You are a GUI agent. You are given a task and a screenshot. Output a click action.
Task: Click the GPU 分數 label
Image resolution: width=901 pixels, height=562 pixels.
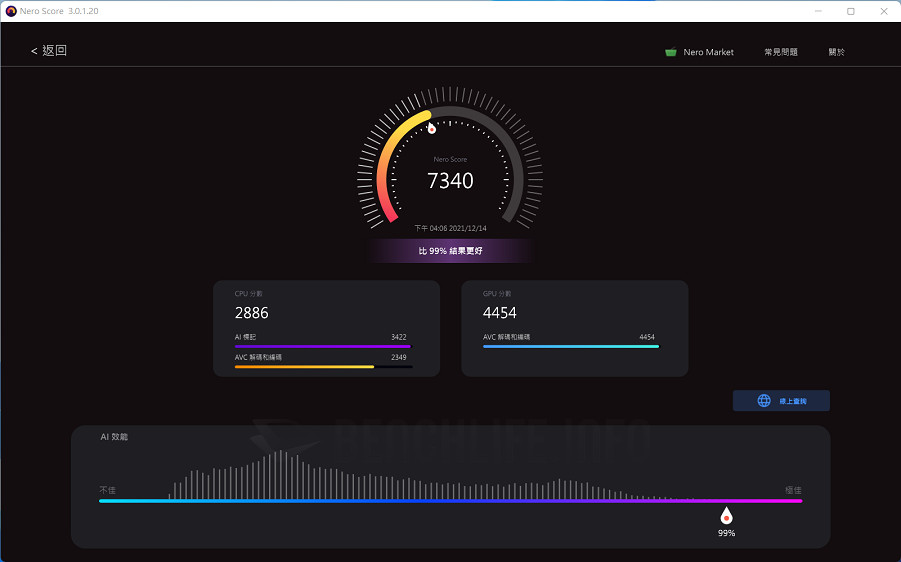click(x=497, y=294)
